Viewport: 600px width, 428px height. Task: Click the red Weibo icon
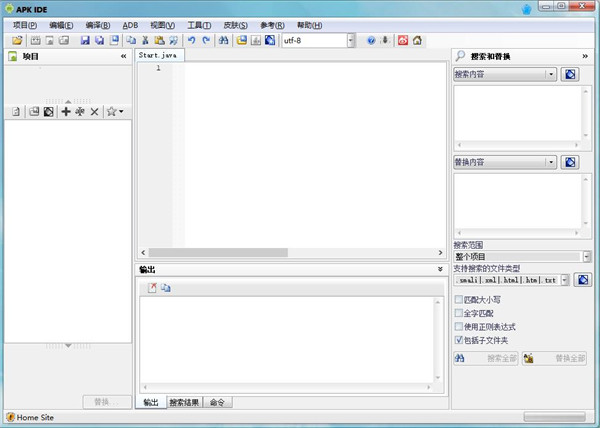403,40
